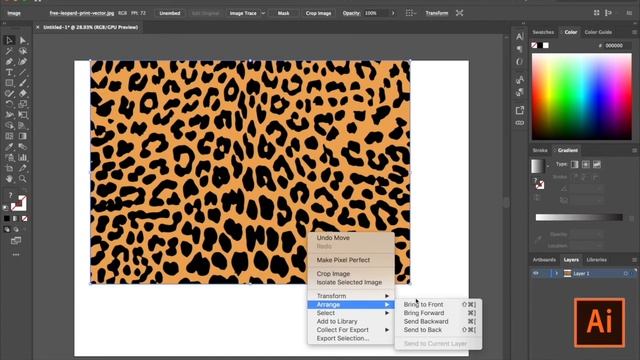Reset to default fill and stroke
The height and width of the screenshot is (360, 640).
tap(5, 208)
